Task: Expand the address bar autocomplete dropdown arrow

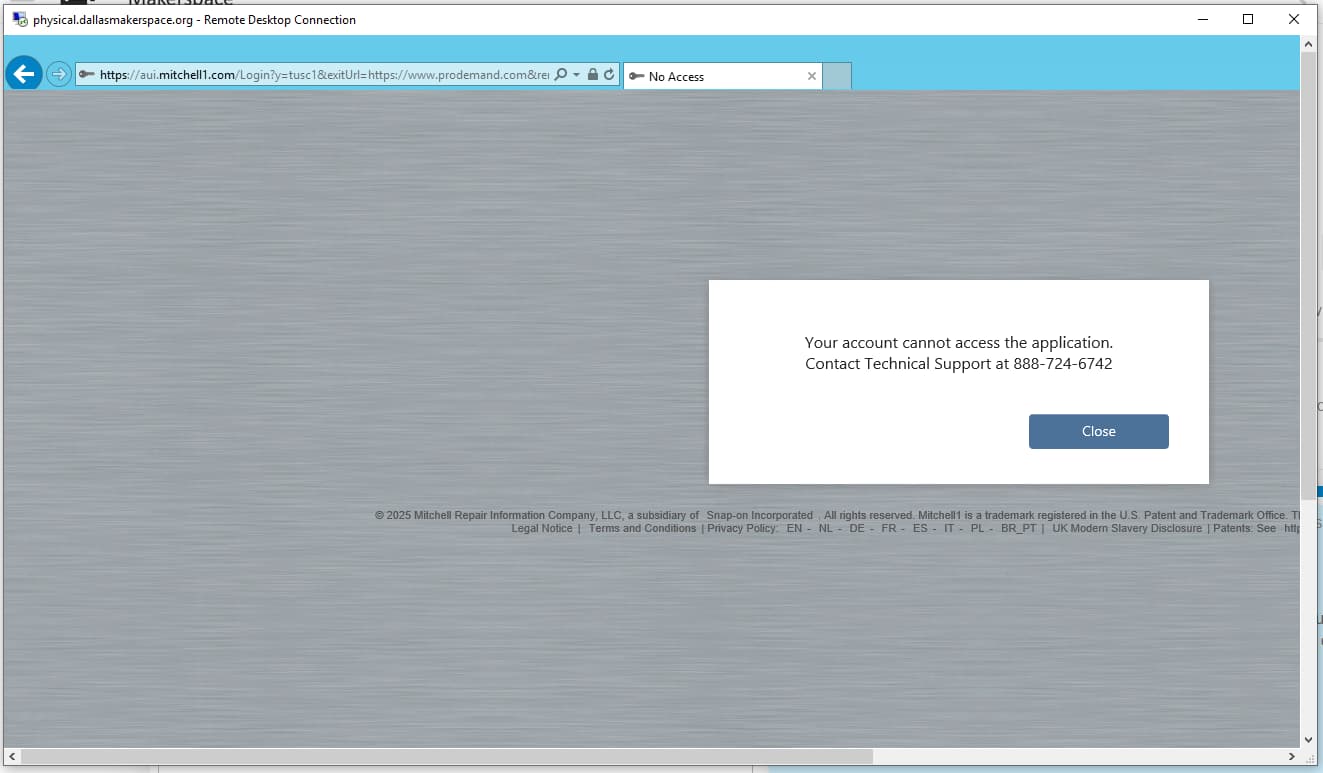Action: (x=577, y=75)
